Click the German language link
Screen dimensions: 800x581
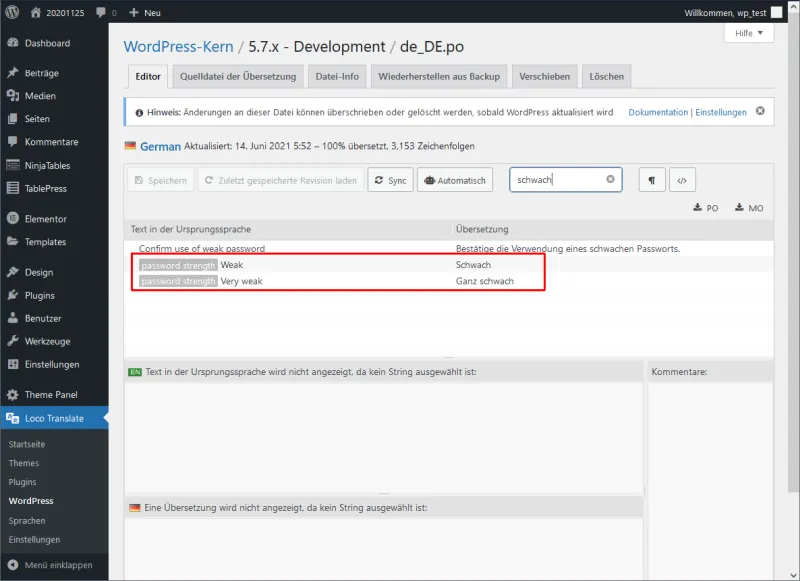coord(160,146)
